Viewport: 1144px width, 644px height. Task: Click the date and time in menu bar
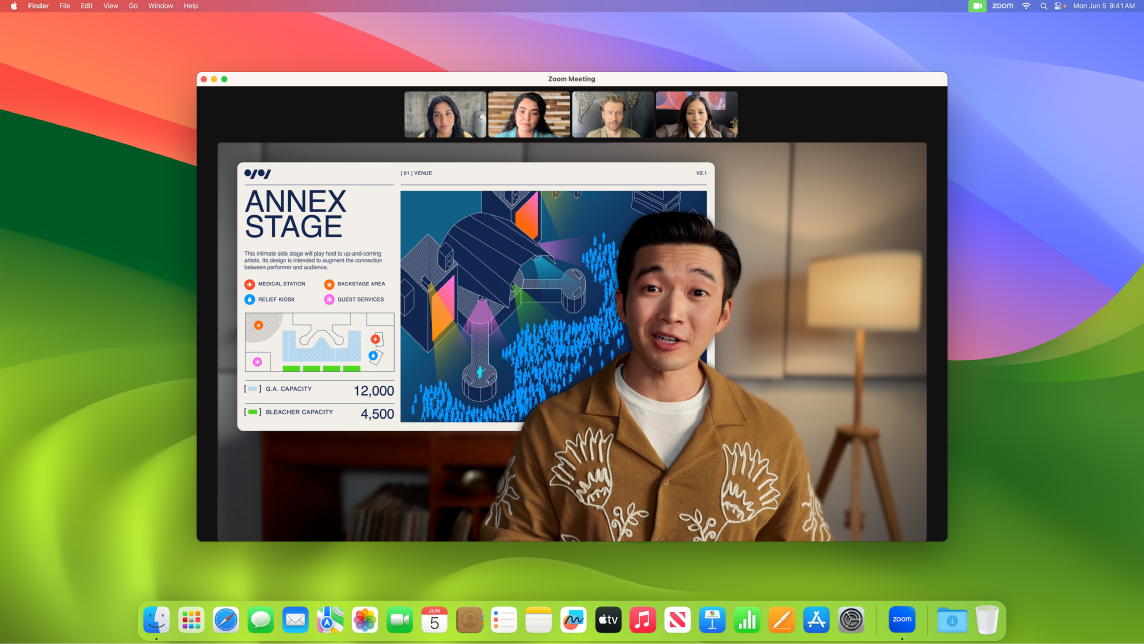coord(1103,6)
